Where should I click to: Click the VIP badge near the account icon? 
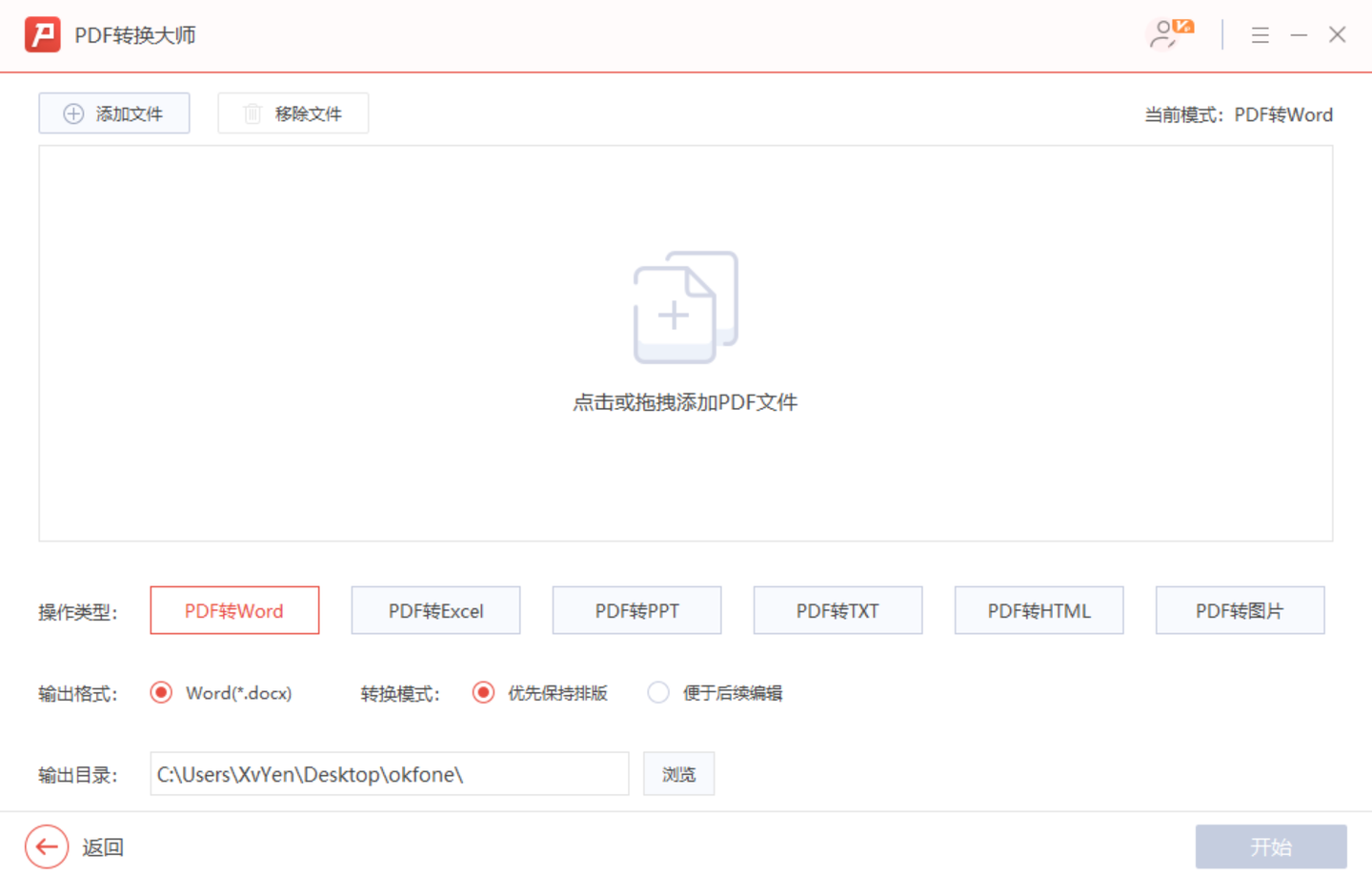click(1181, 26)
